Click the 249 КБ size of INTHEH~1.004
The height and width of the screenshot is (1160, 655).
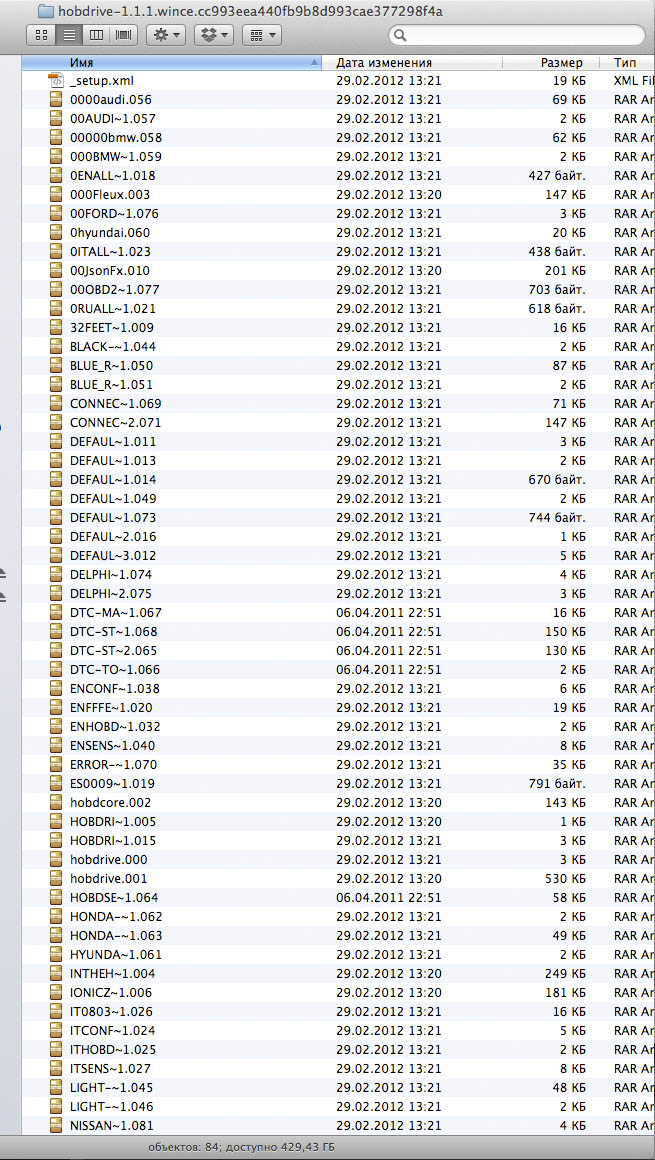click(565, 974)
